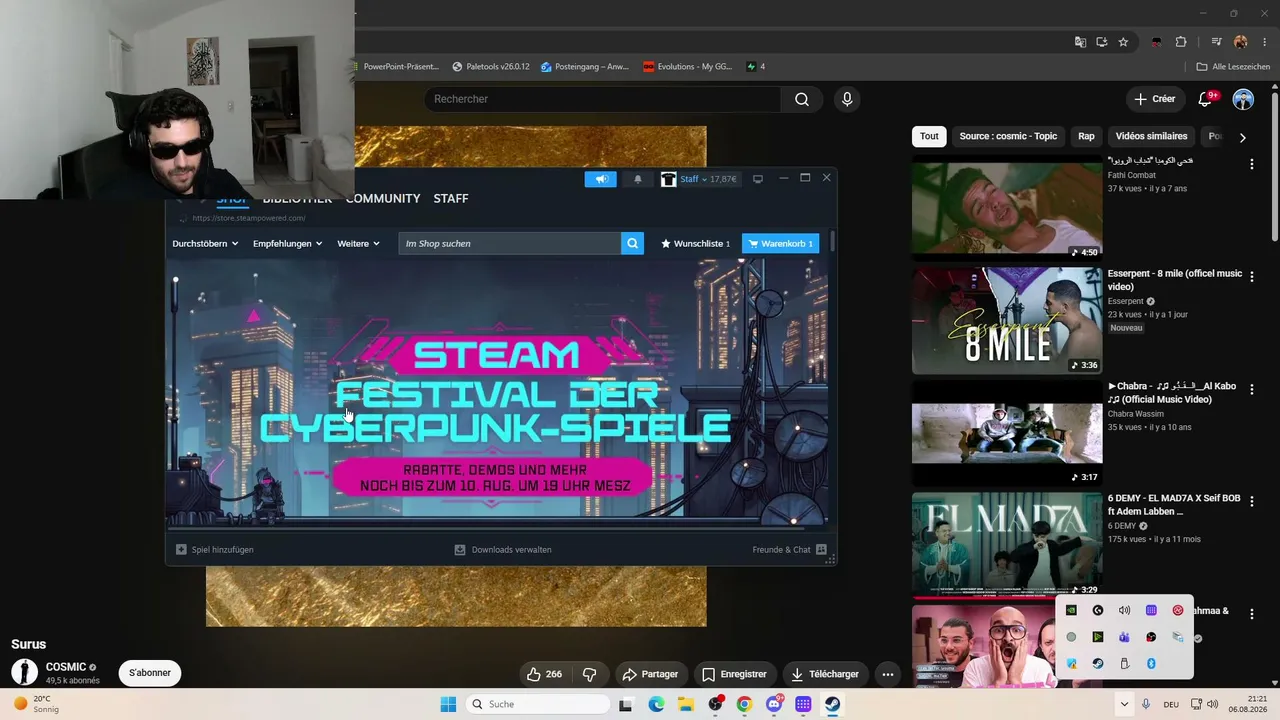Open more video actions ellipsis menu

pos(888,674)
